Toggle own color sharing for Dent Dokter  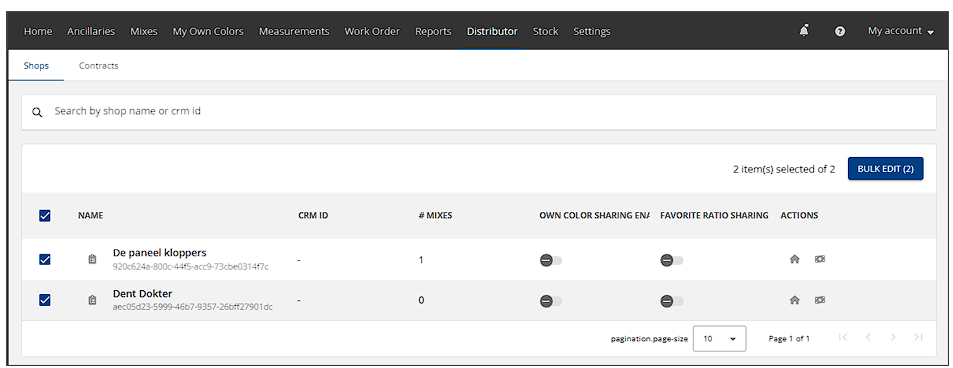point(551,300)
